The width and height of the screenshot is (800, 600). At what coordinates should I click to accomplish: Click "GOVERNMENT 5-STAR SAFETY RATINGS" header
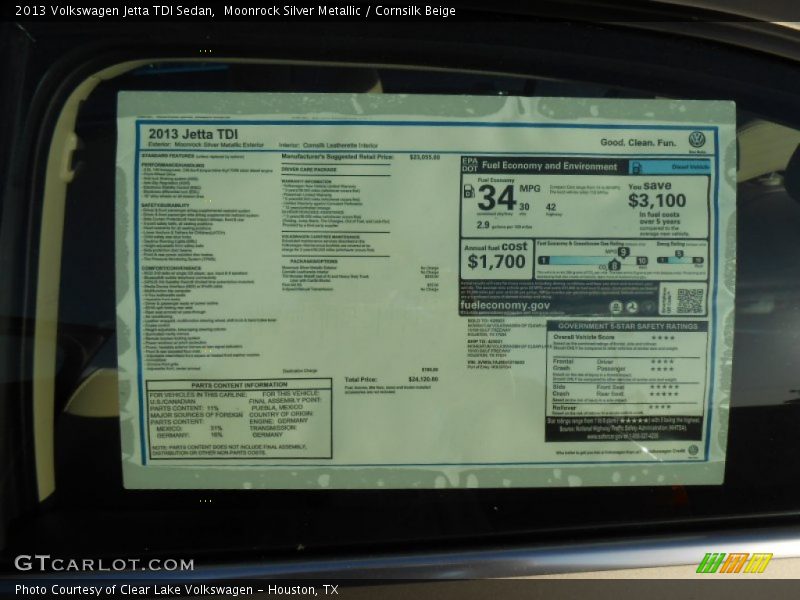(628, 327)
